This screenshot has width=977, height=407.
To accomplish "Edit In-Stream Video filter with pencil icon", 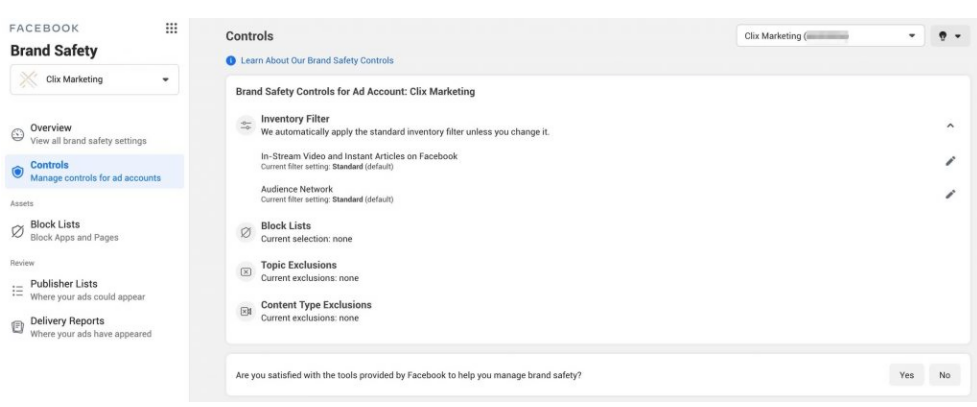I will (950, 161).
